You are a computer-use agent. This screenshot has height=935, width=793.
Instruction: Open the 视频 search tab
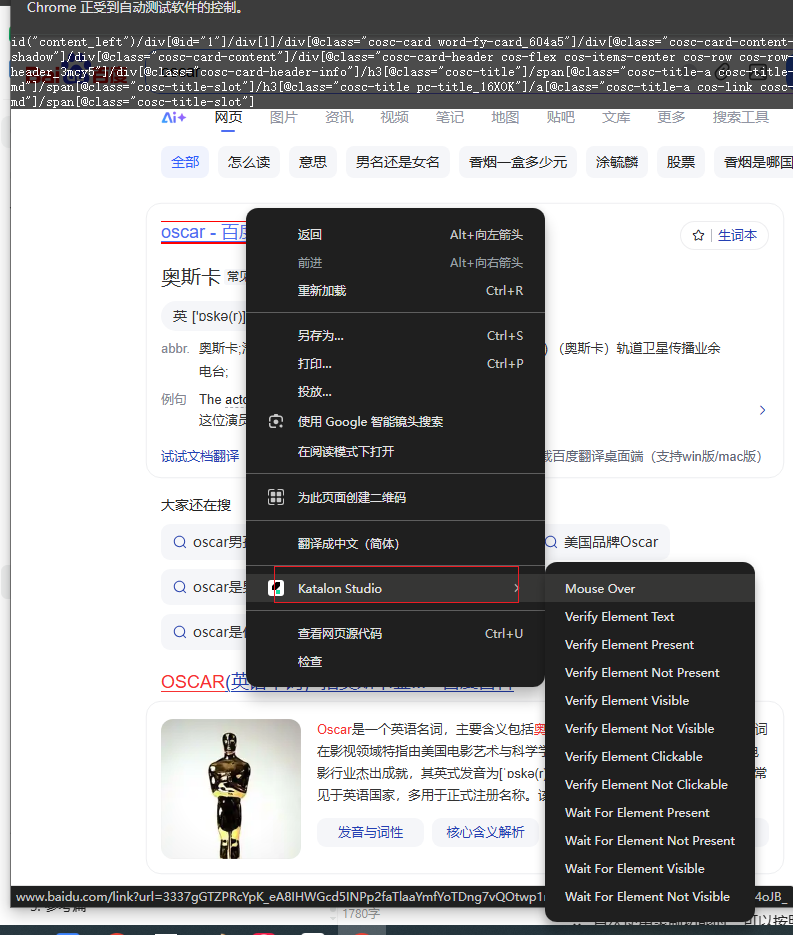tap(395, 117)
